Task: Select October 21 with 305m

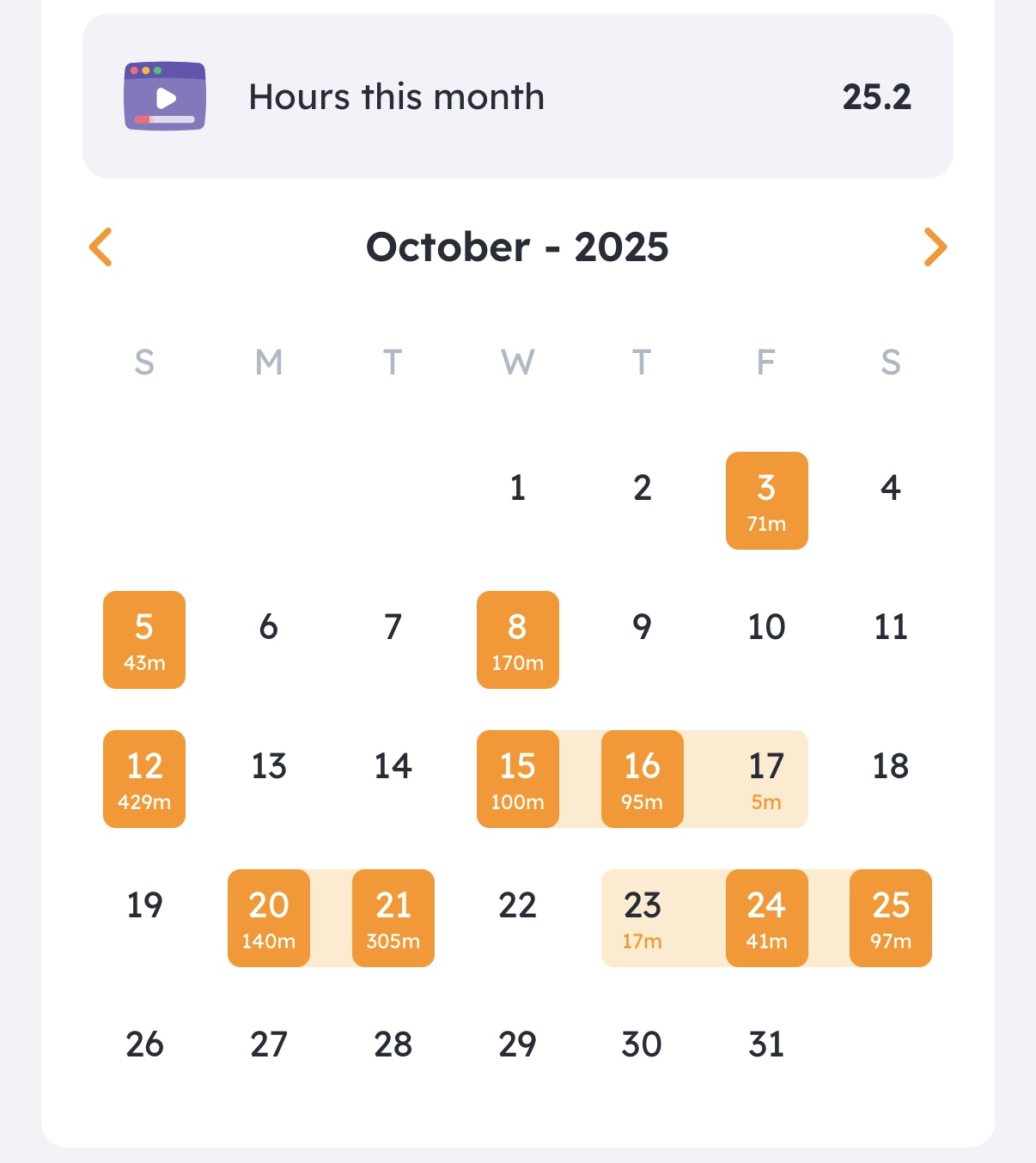Action: point(393,918)
